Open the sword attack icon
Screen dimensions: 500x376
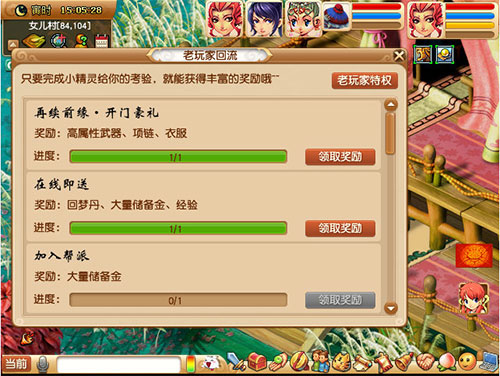point(236,362)
